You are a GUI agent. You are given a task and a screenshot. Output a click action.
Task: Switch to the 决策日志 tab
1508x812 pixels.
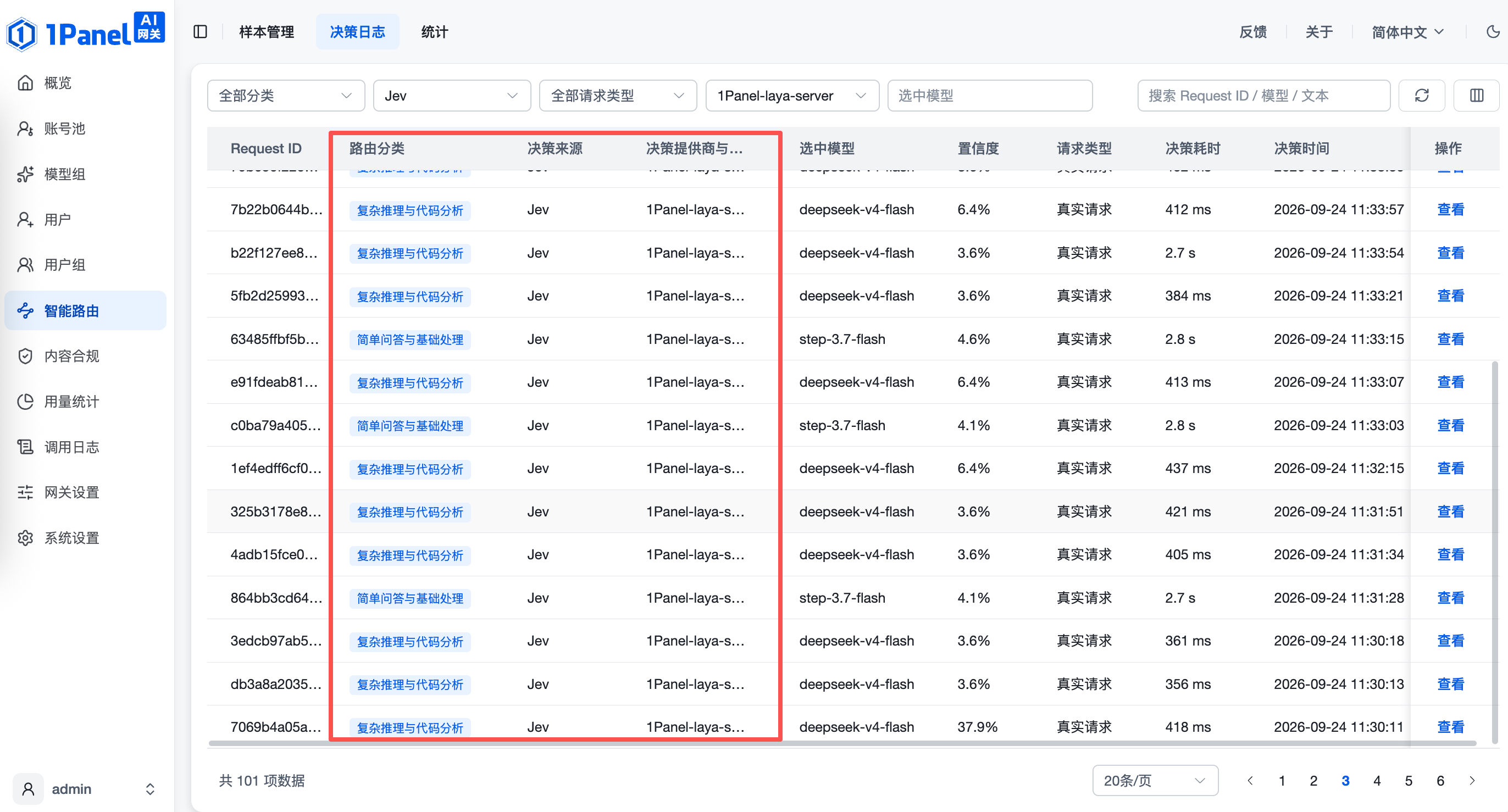click(x=357, y=32)
